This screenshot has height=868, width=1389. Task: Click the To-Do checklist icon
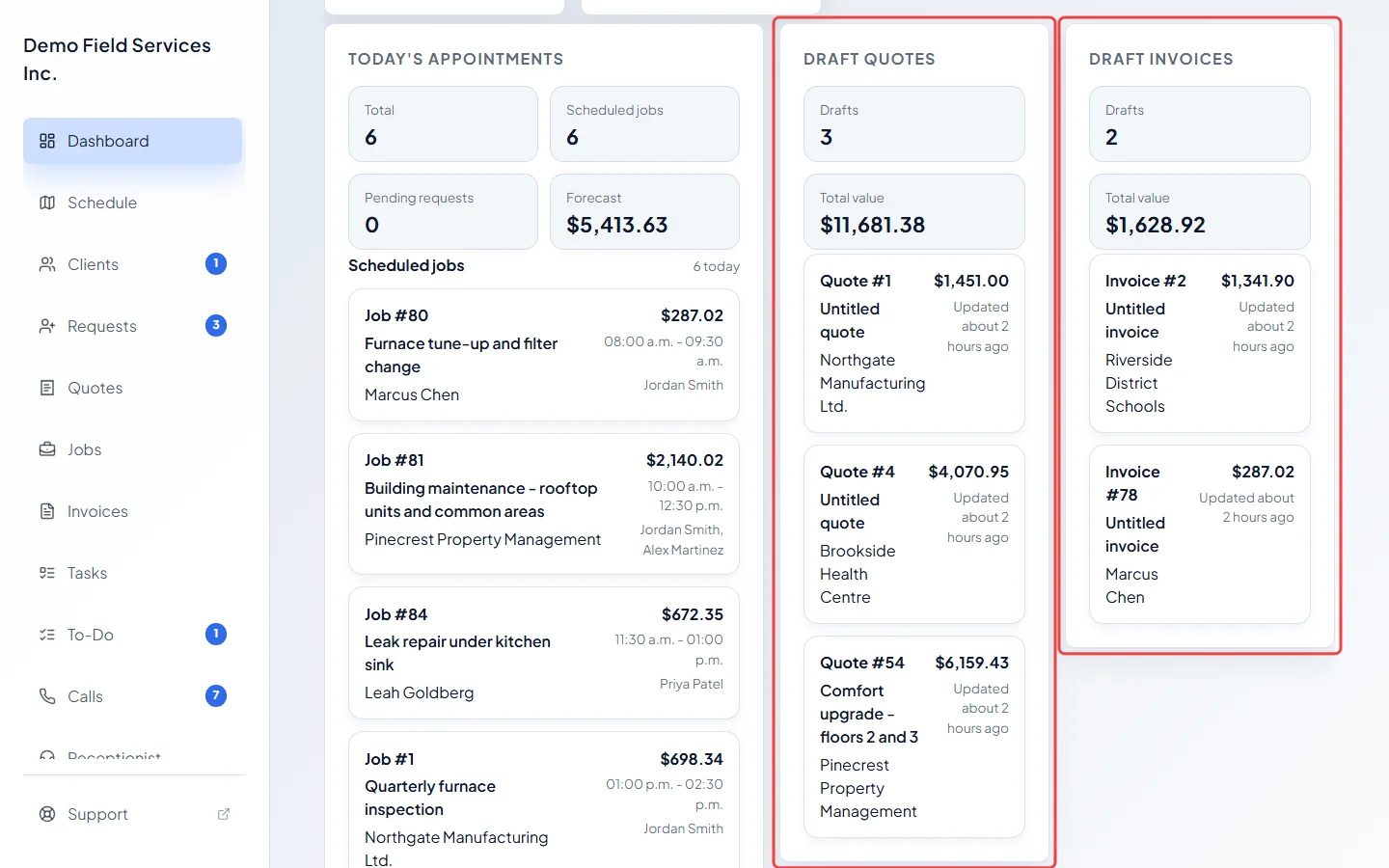coord(47,635)
